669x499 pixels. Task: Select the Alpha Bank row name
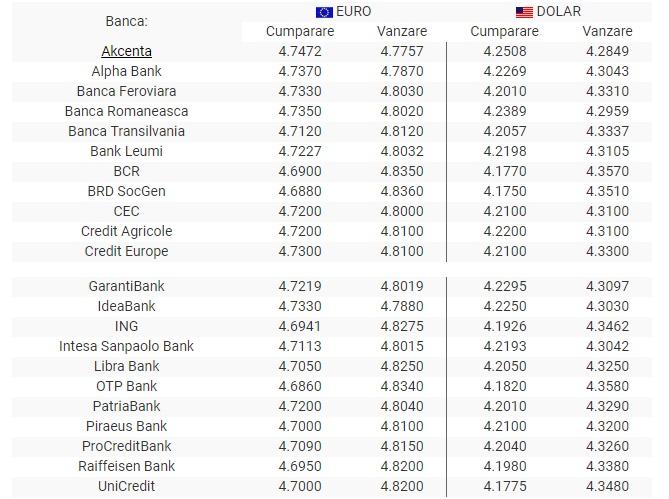pyautogui.click(x=126, y=71)
